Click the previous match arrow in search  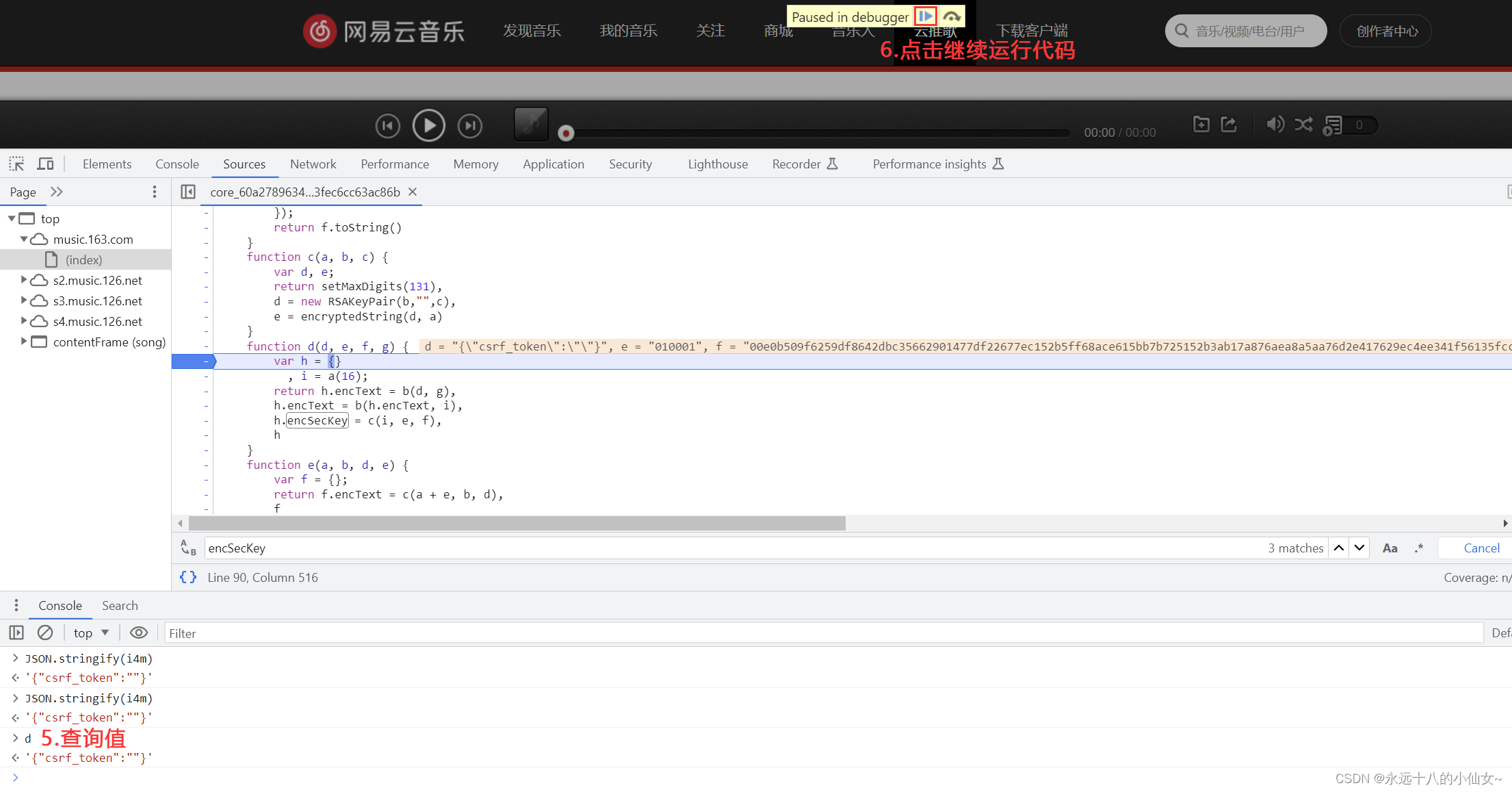pyautogui.click(x=1339, y=547)
